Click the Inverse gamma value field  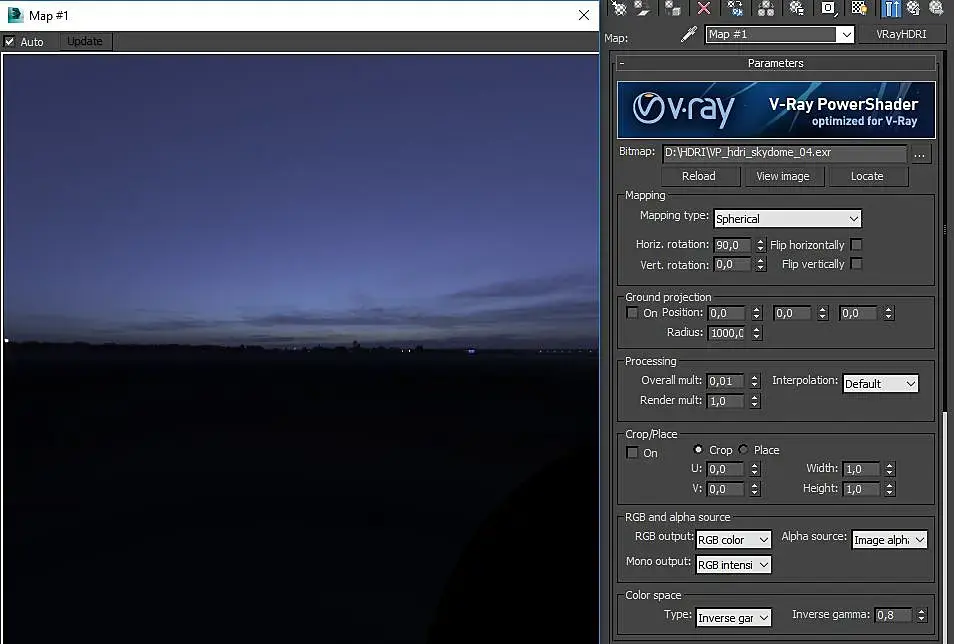[x=893, y=615]
